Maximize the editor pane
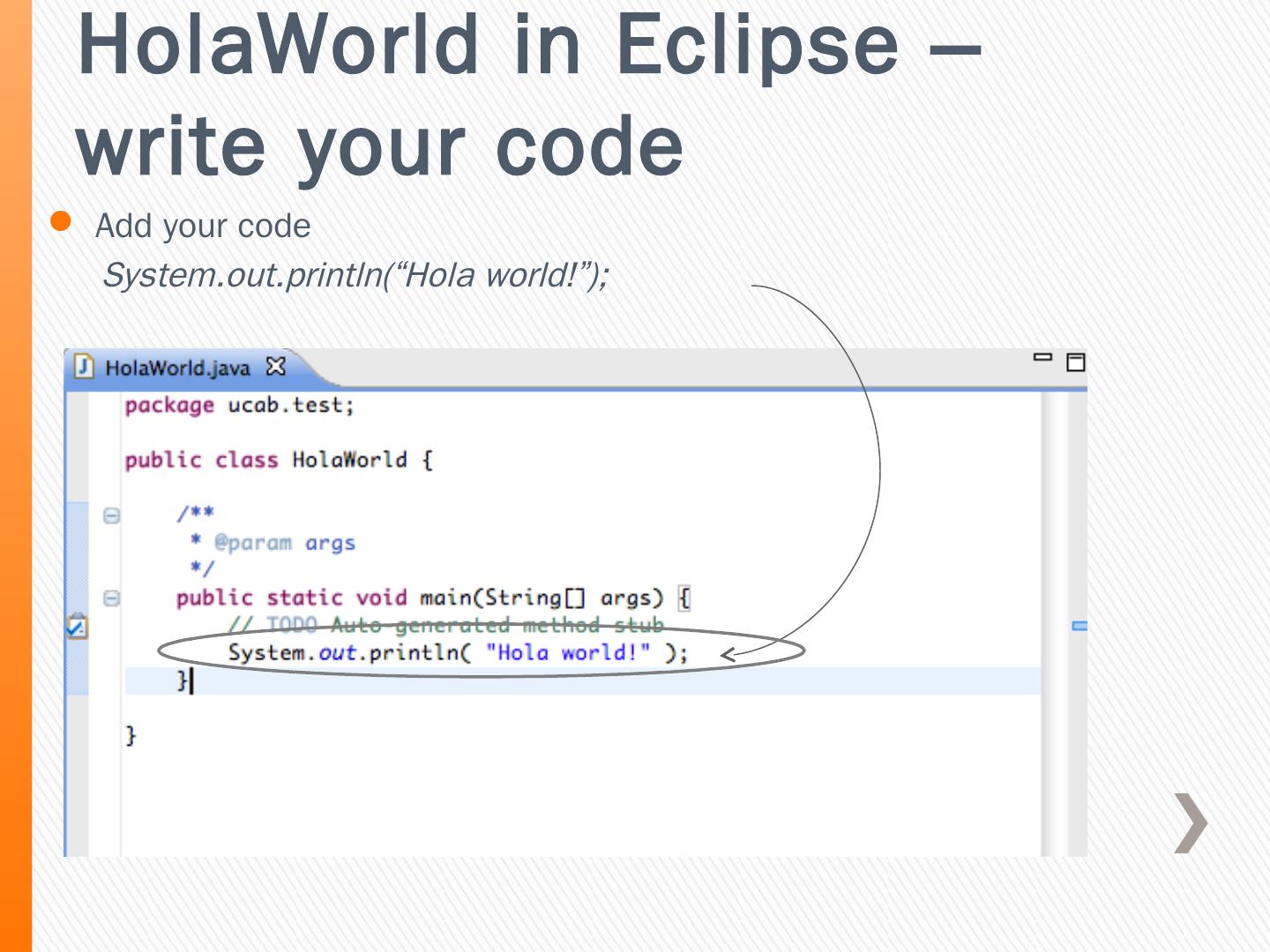Viewport: 1270px width, 952px height. coord(1076,362)
